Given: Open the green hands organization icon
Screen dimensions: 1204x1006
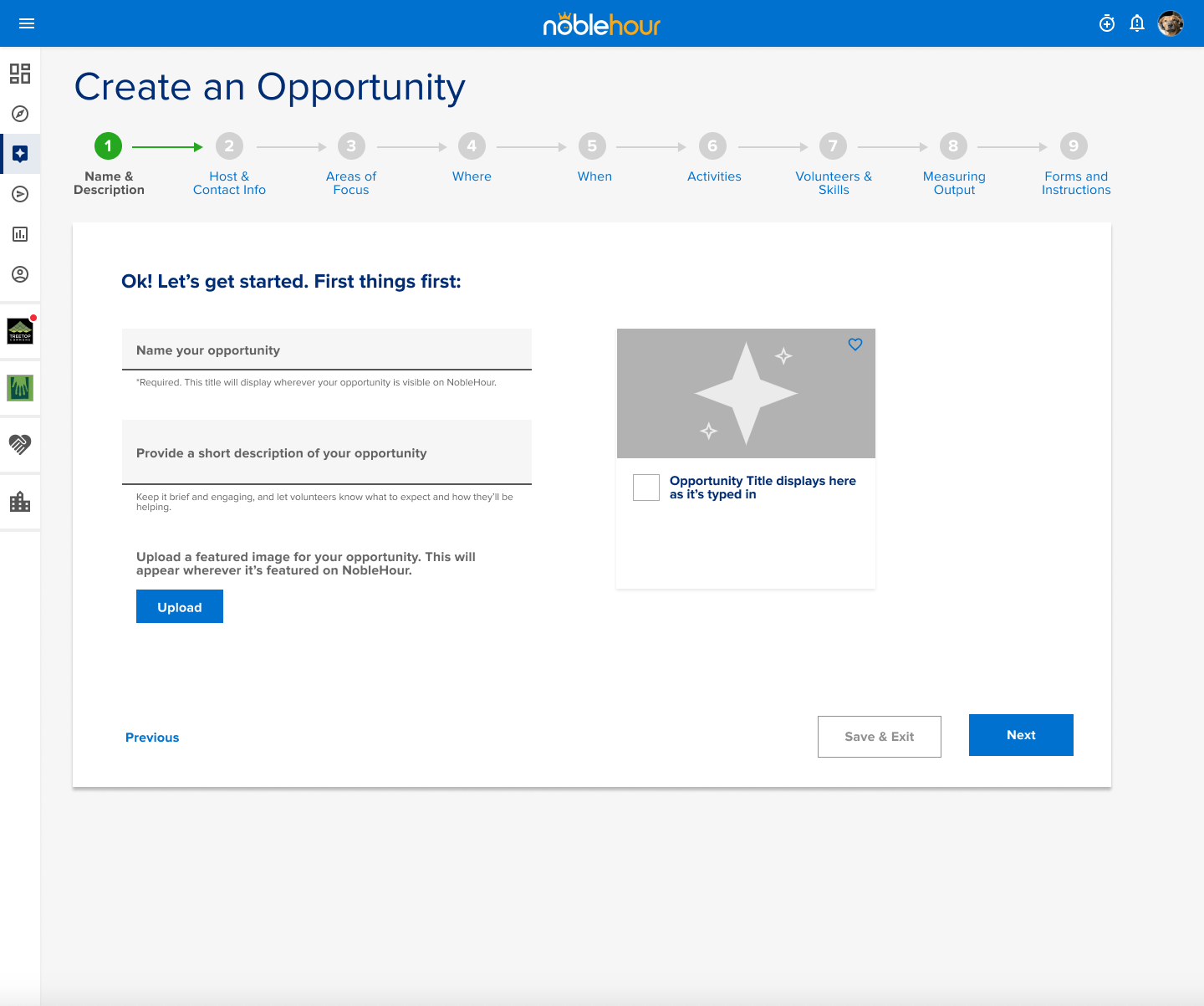Looking at the screenshot, I should (20, 388).
